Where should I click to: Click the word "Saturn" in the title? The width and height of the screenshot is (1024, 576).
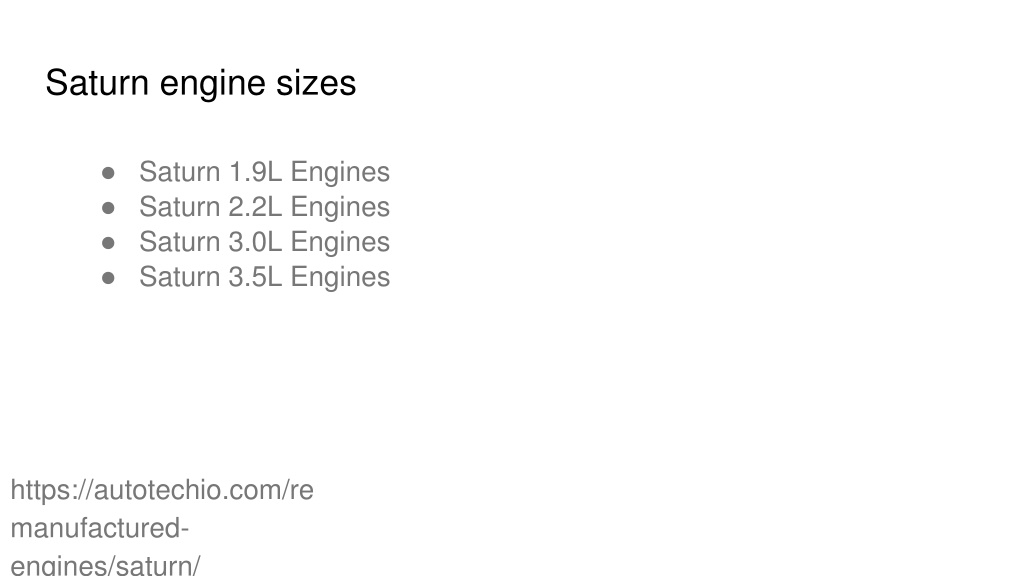click(x=97, y=84)
